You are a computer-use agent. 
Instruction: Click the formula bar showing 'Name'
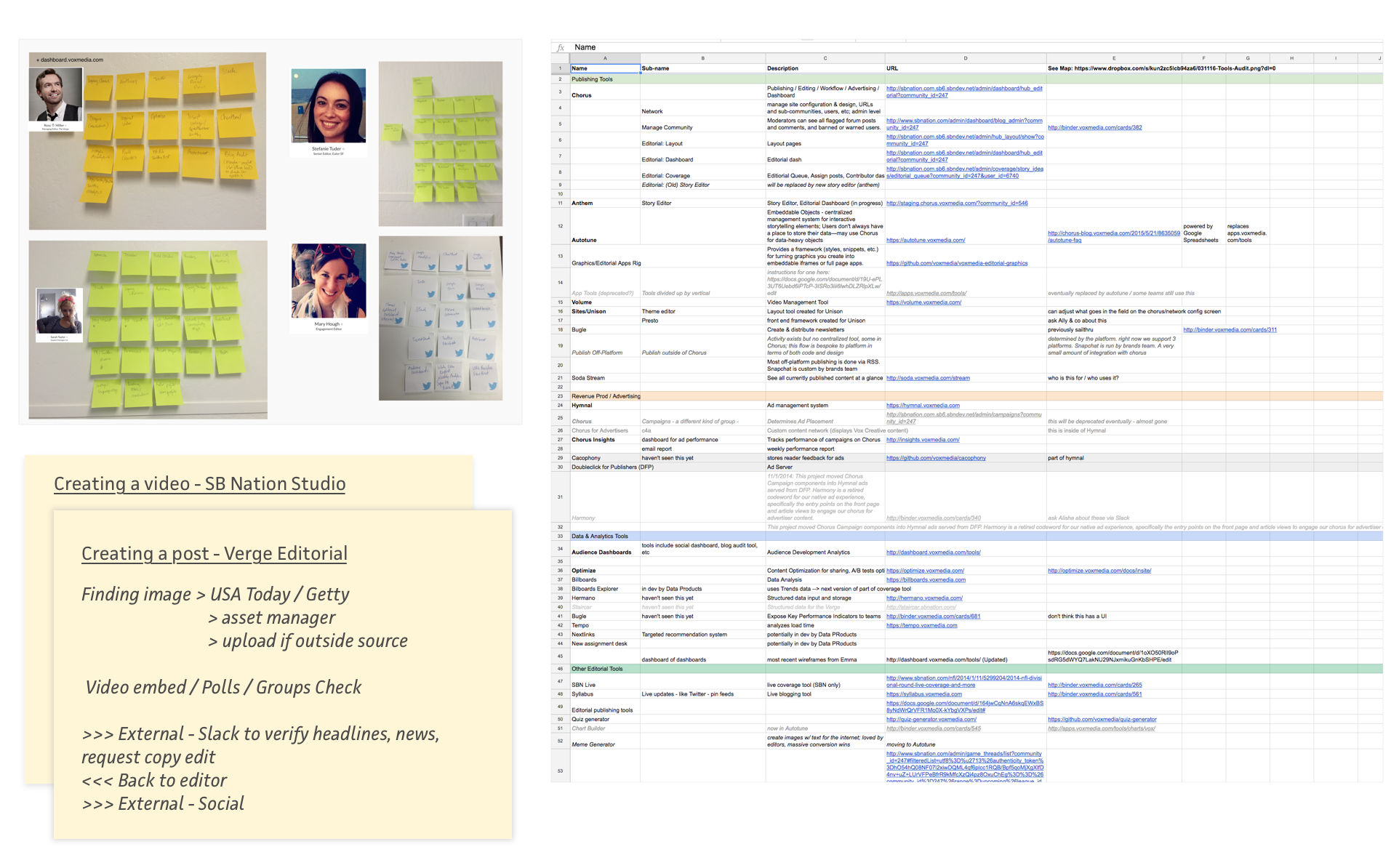tap(974, 47)
